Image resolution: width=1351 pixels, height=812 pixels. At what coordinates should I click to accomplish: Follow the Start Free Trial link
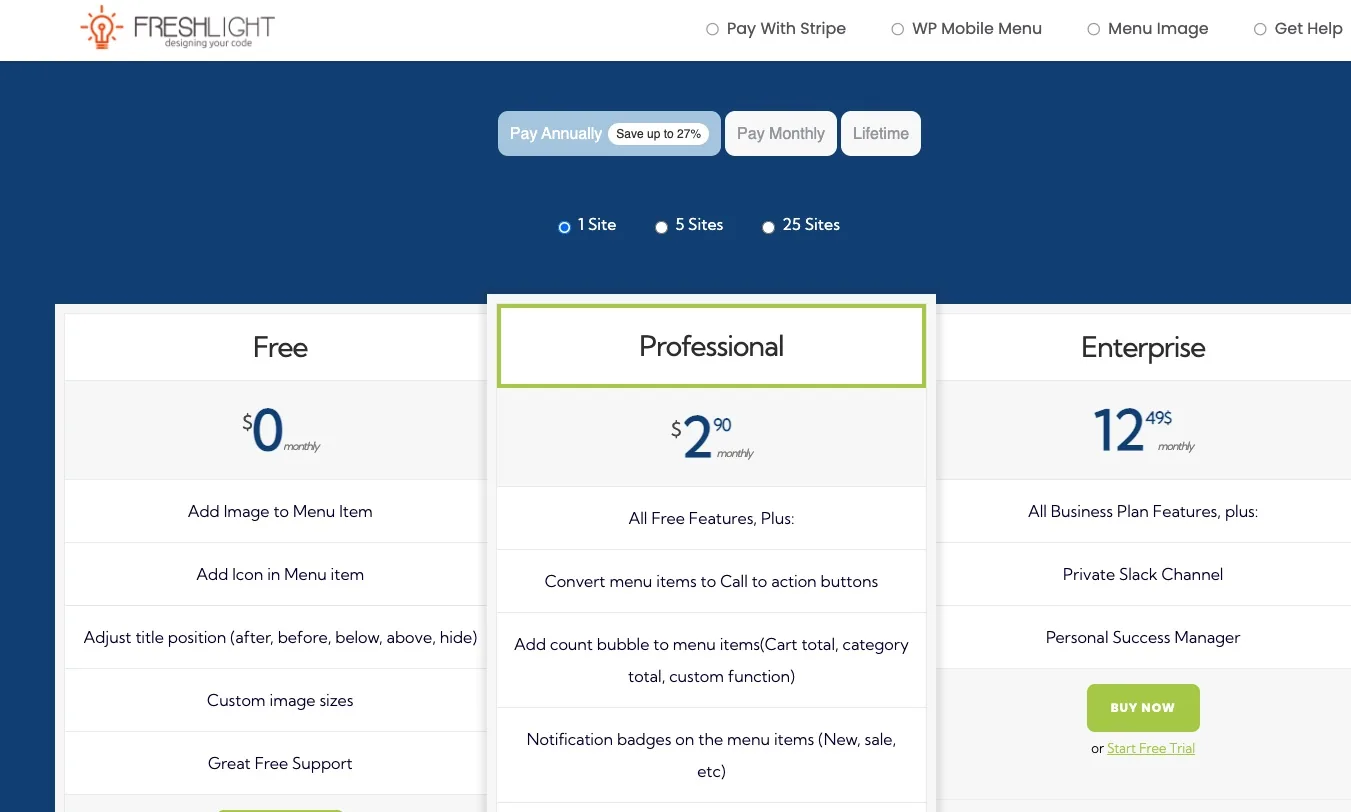(x=1151, y=748)
